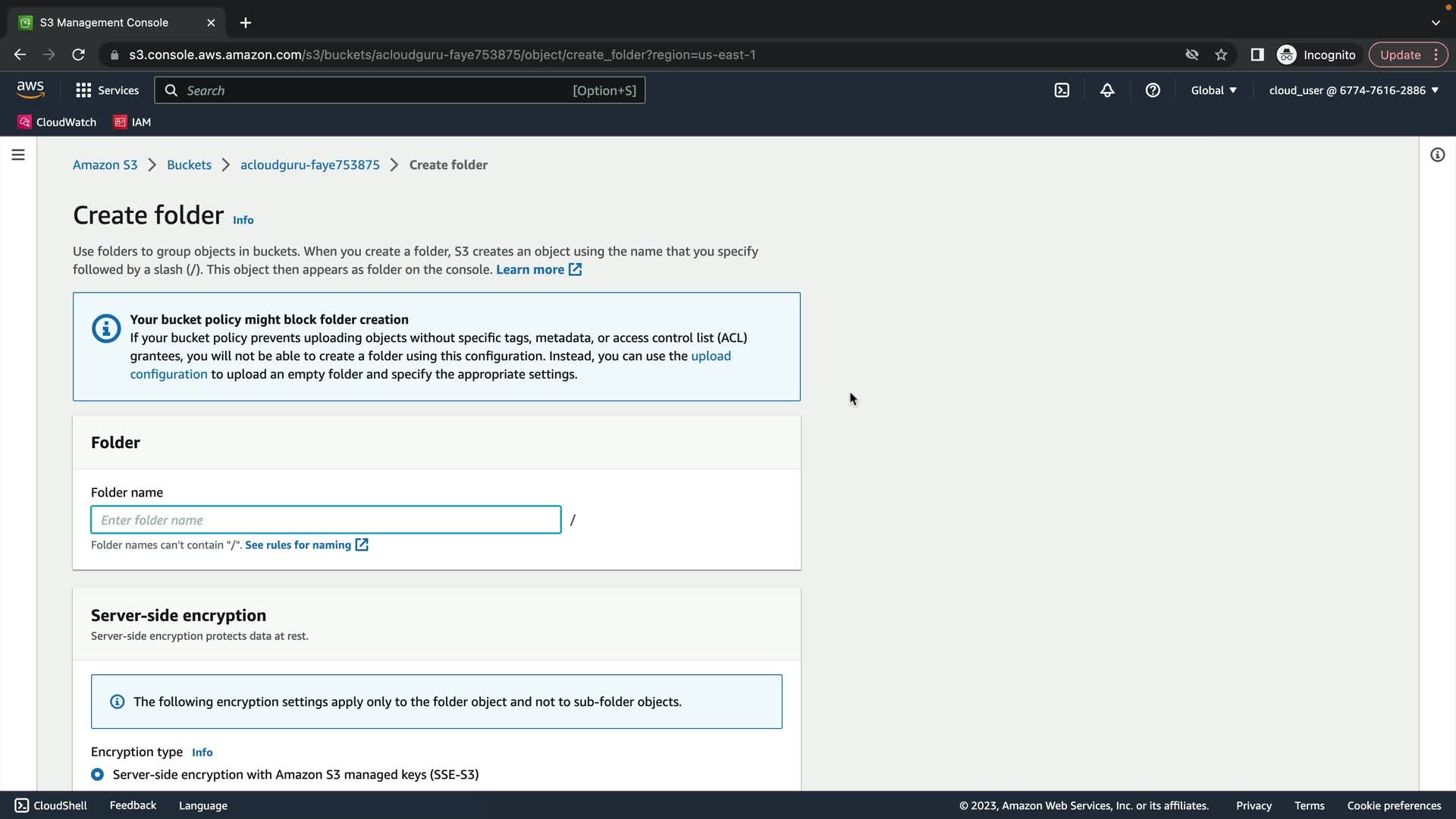The height and width of the screenshot is (819, 1456).
Task: Click the AWS logo home icon
Action: click(x=30, y=90)
